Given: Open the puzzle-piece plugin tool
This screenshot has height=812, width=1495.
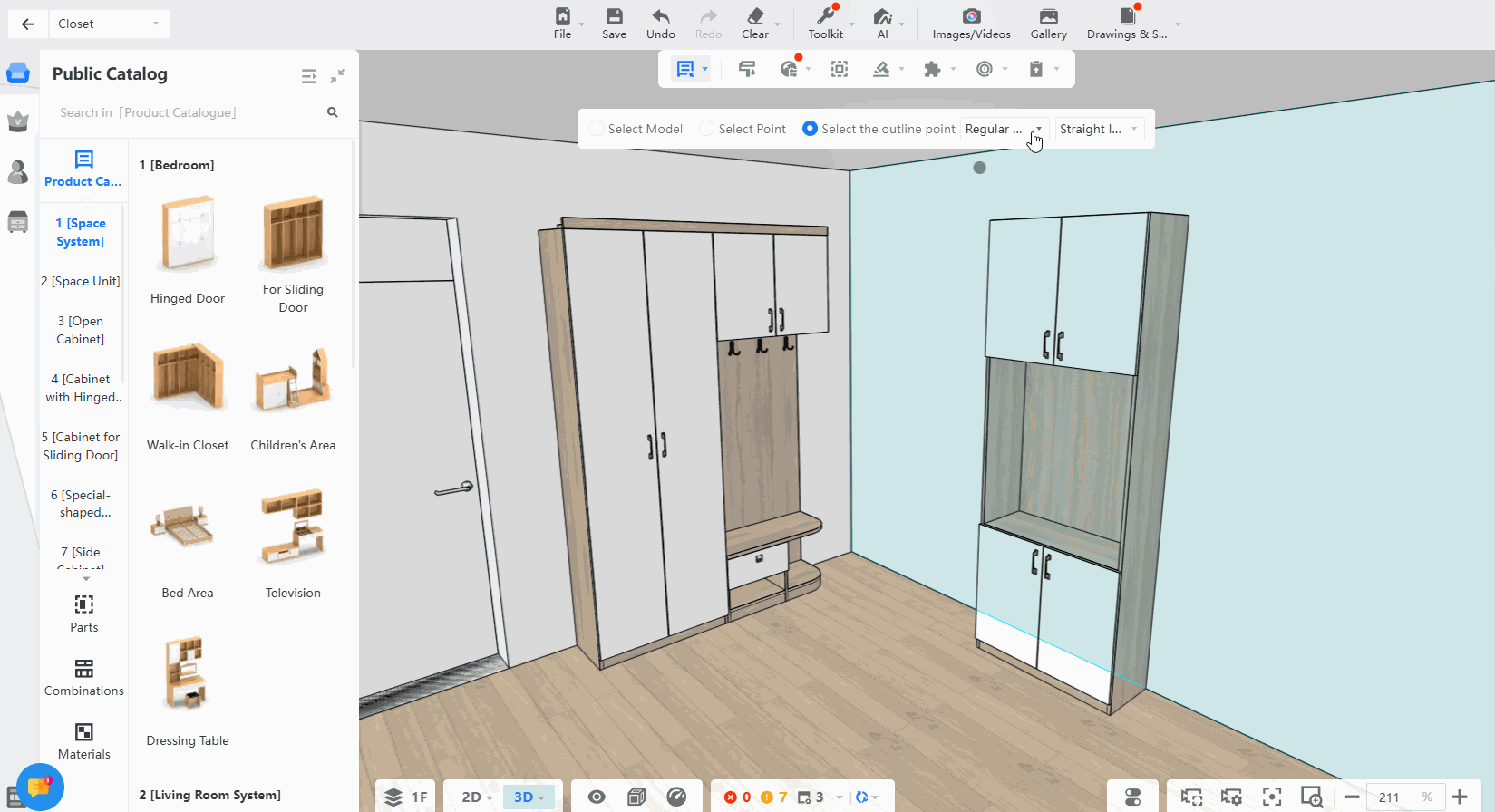Looking at the screenshot, I should click(x=932, y=69).
